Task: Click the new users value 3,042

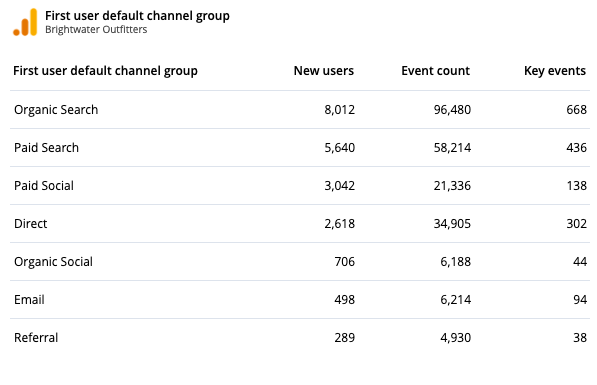Action: coord(340,186)
